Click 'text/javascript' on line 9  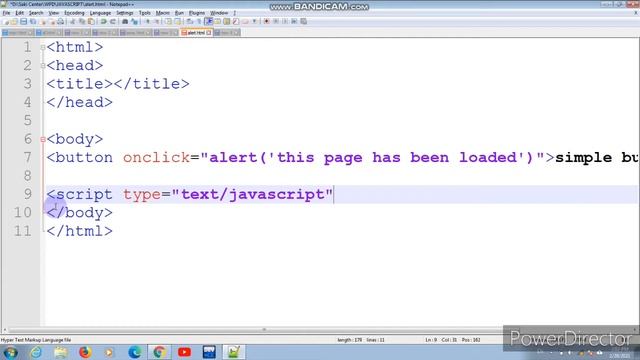click(253, 194)
